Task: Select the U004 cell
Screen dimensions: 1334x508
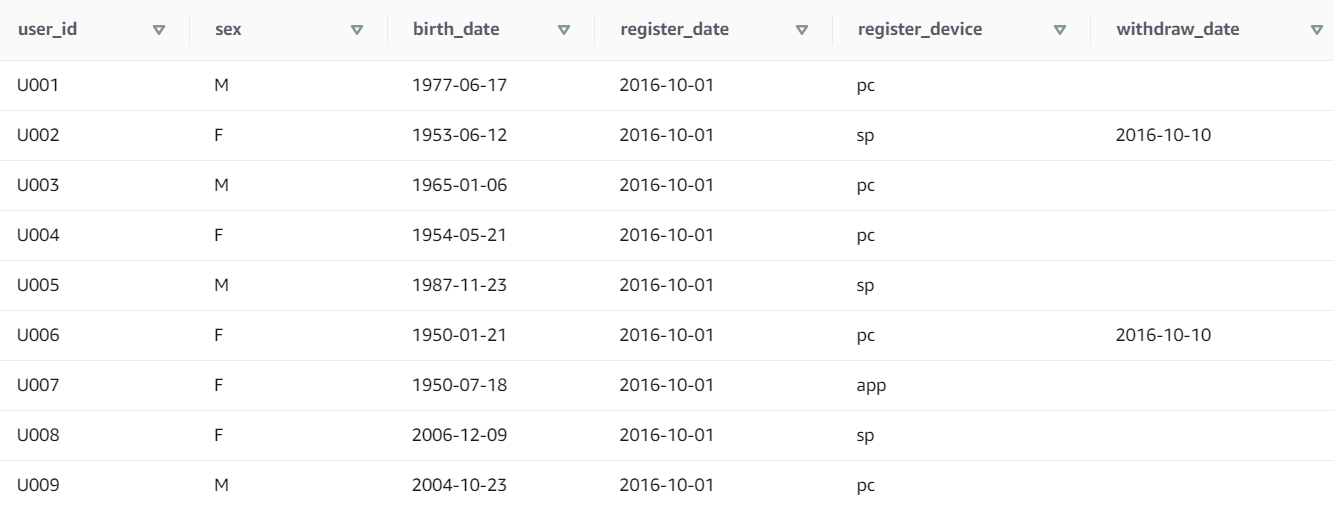Action: tap(39, 235)
